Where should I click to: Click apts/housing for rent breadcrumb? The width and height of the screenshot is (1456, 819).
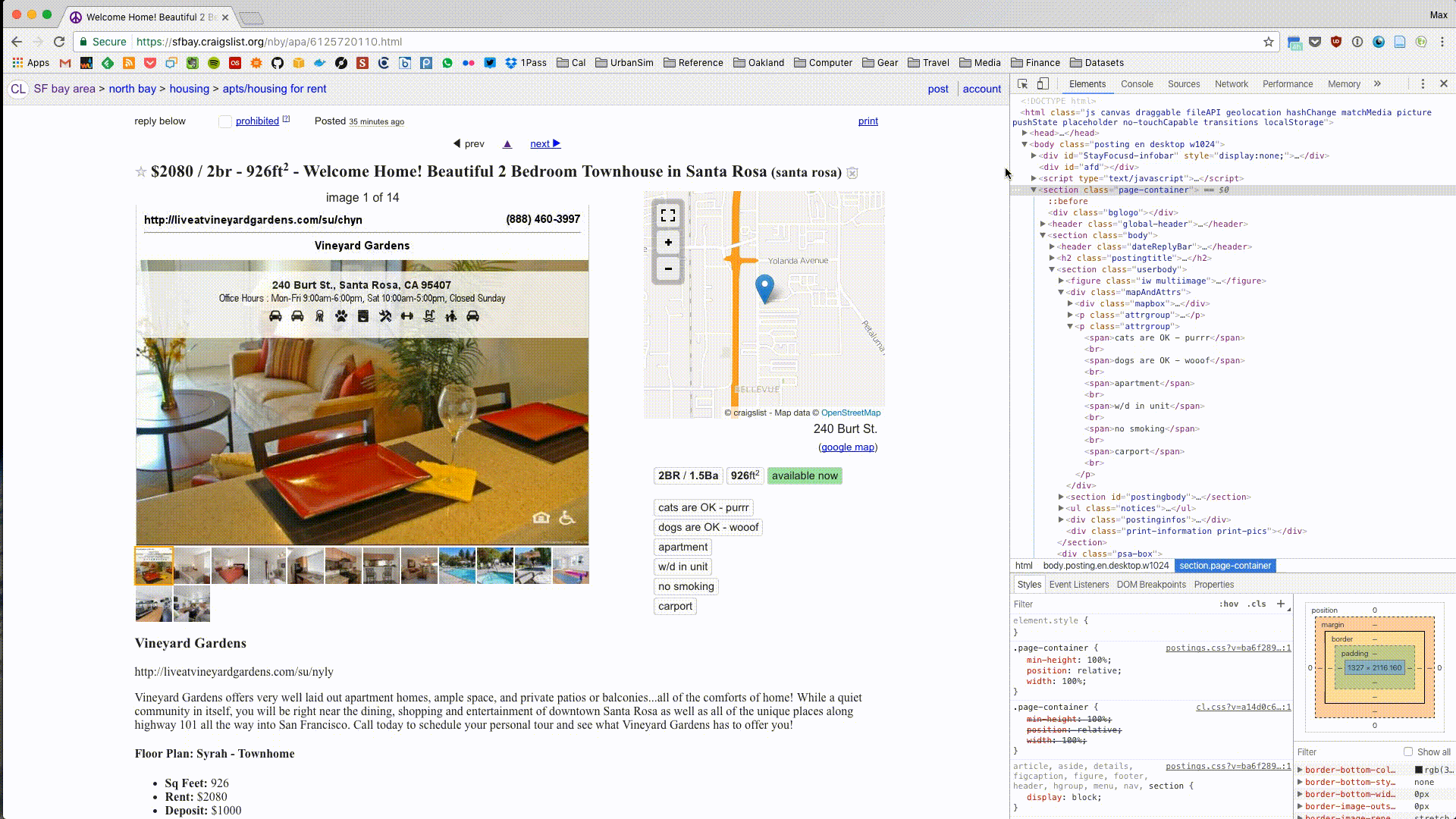(x=274, y=89)
